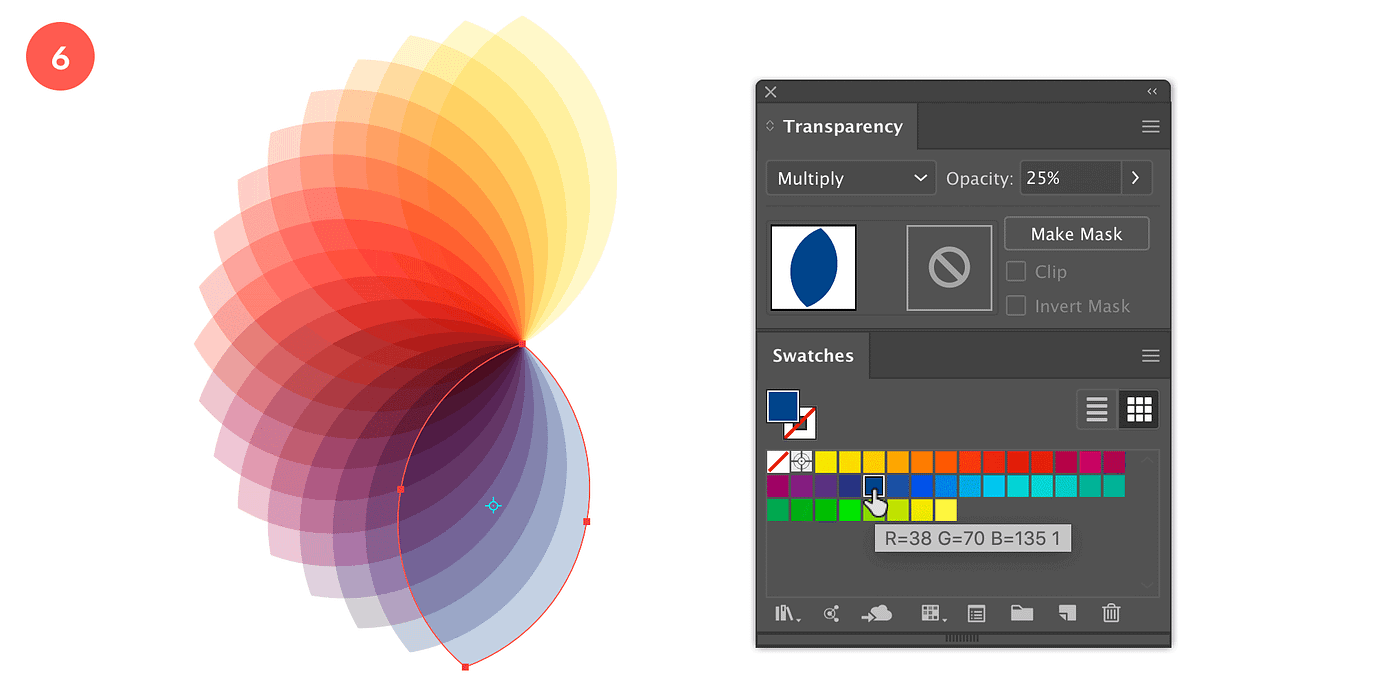Select the left anchor point of selected petal
This screenshot has height=700, width=1400.
click(401, 489)
